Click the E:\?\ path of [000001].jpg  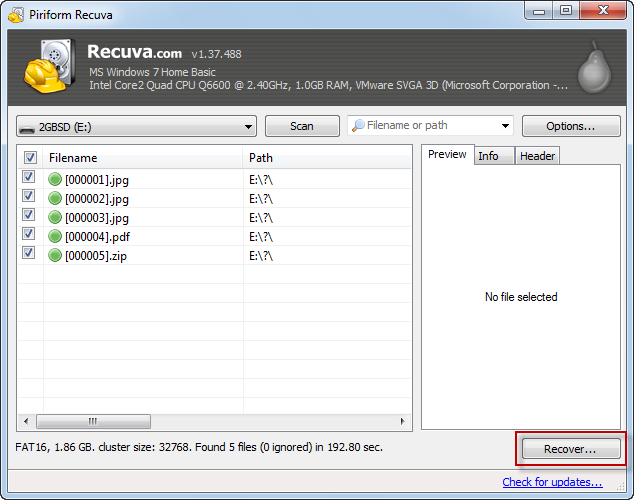tap(261, 179)
